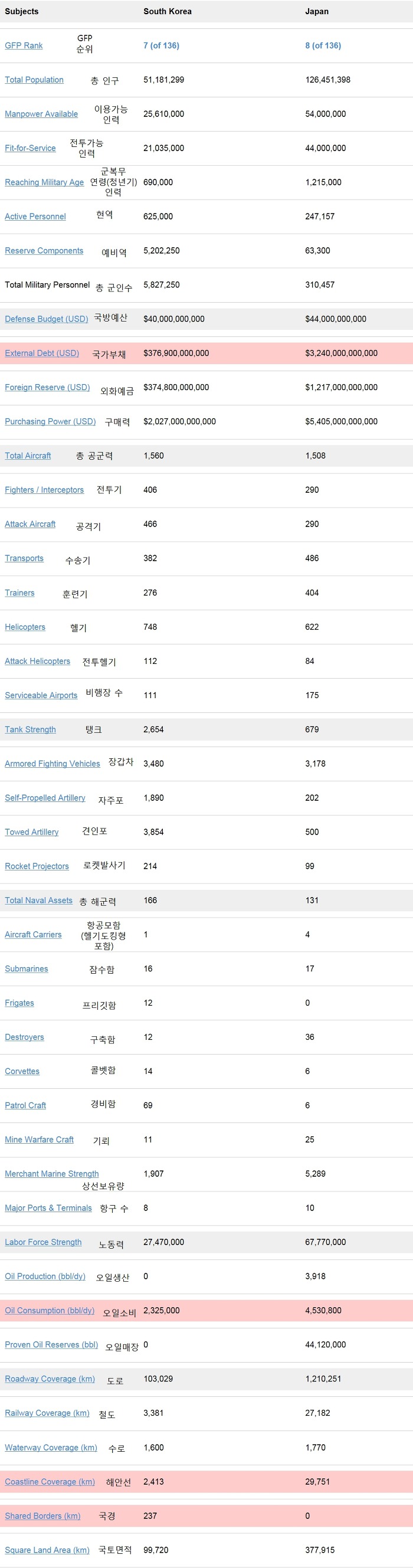This screenshot has height=1568, width=413.
Task: Click the Total Population link
Action: point(34,80)
